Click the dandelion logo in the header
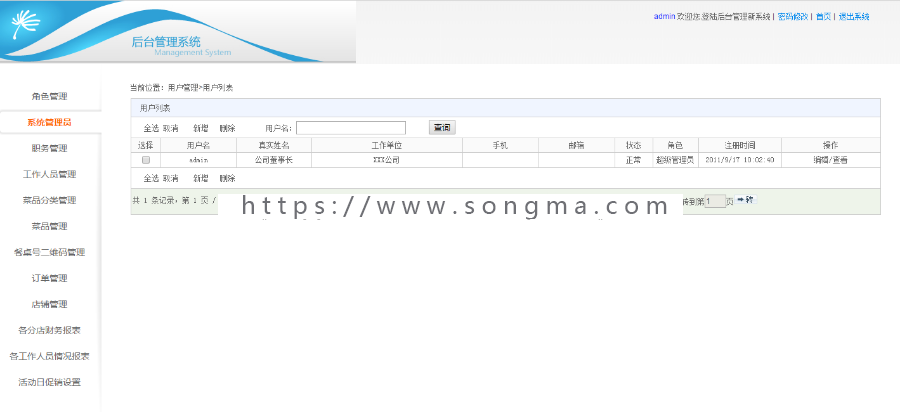 click(x=26, y=24)
